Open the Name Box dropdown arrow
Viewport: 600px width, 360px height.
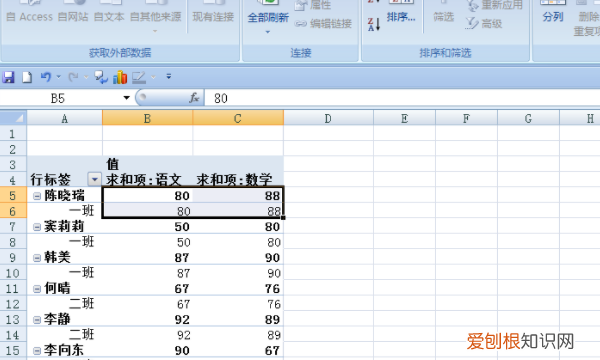(x=126, y=98)
